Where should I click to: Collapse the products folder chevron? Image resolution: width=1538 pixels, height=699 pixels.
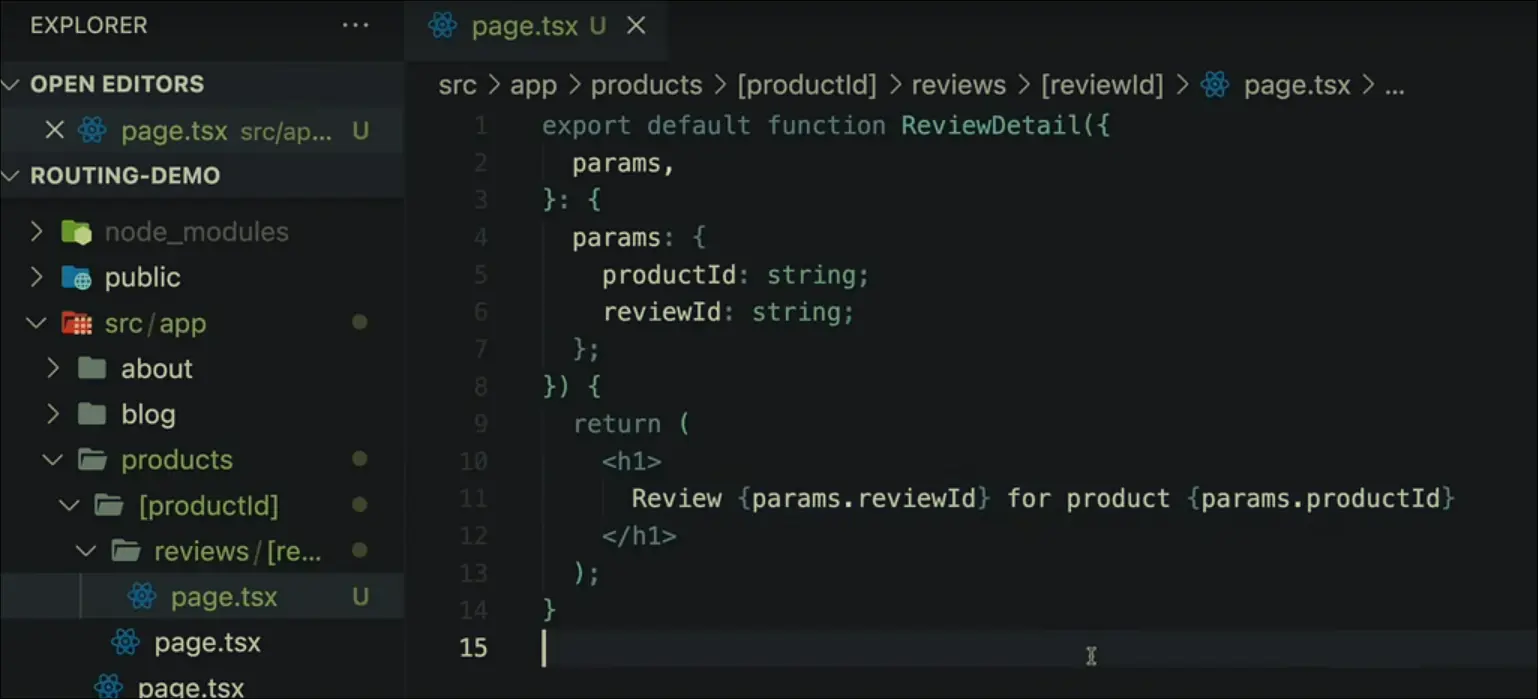tap(53, 460)
